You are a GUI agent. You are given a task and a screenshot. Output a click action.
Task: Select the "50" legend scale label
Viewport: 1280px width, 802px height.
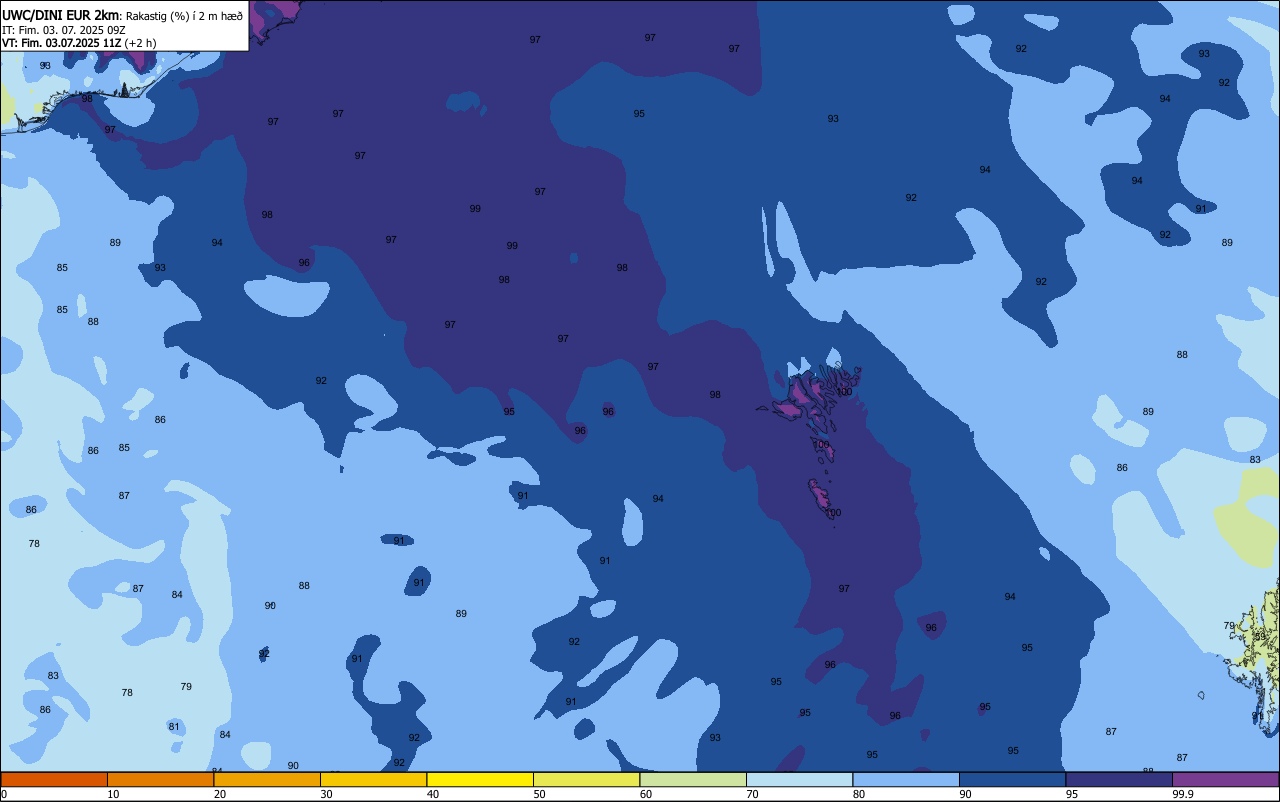(539, 794)
